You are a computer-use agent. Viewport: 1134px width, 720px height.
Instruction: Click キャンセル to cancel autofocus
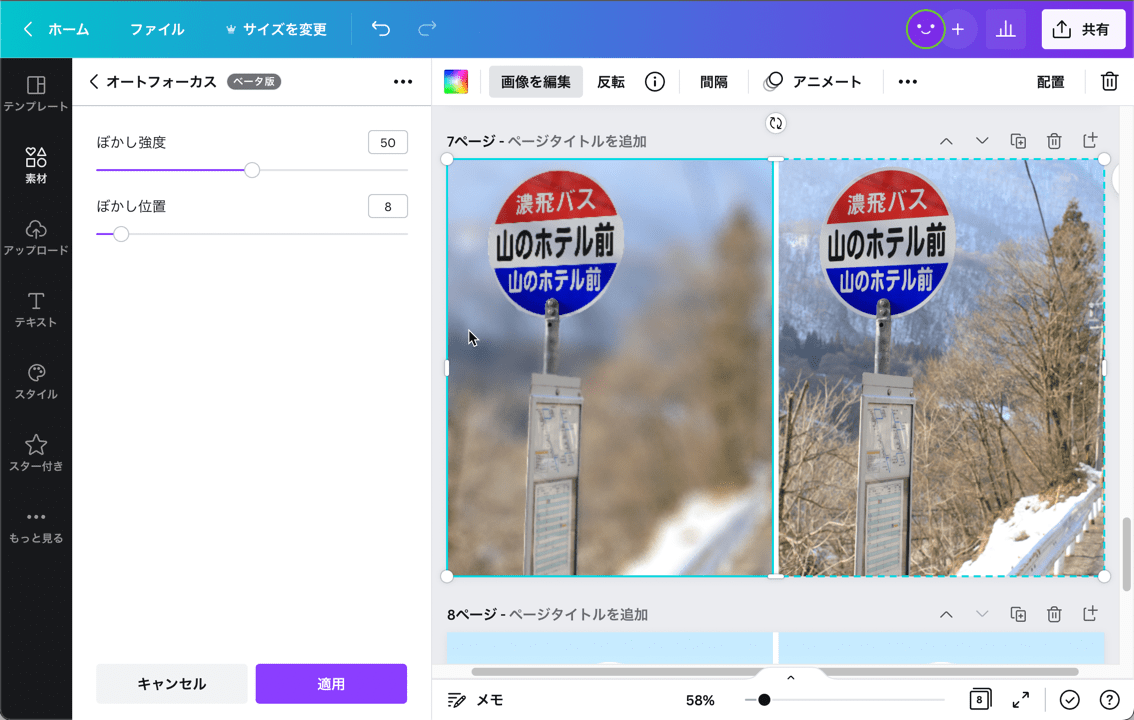tap(171, 683)
